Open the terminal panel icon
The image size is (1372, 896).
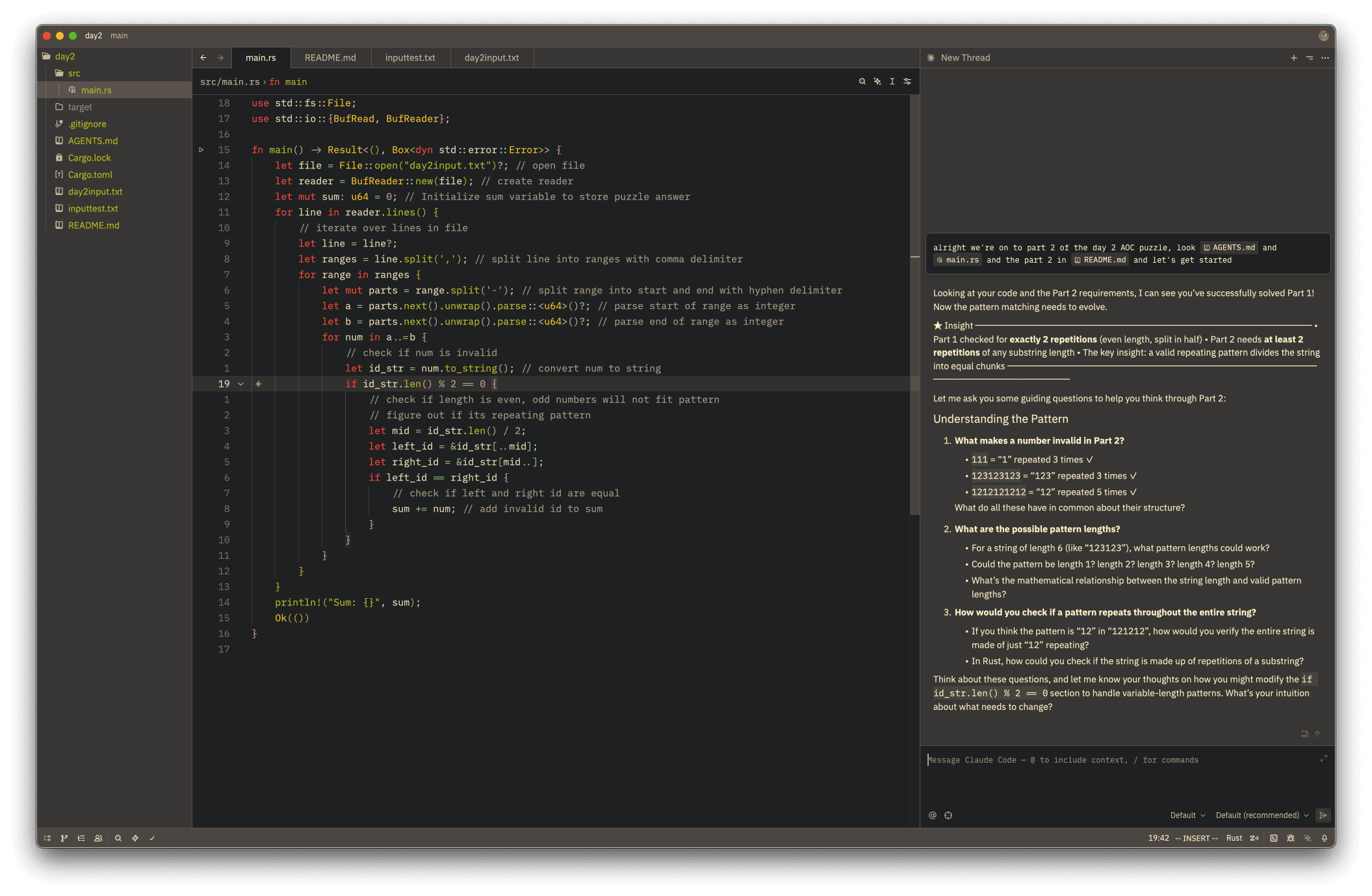coord(1273,838)
